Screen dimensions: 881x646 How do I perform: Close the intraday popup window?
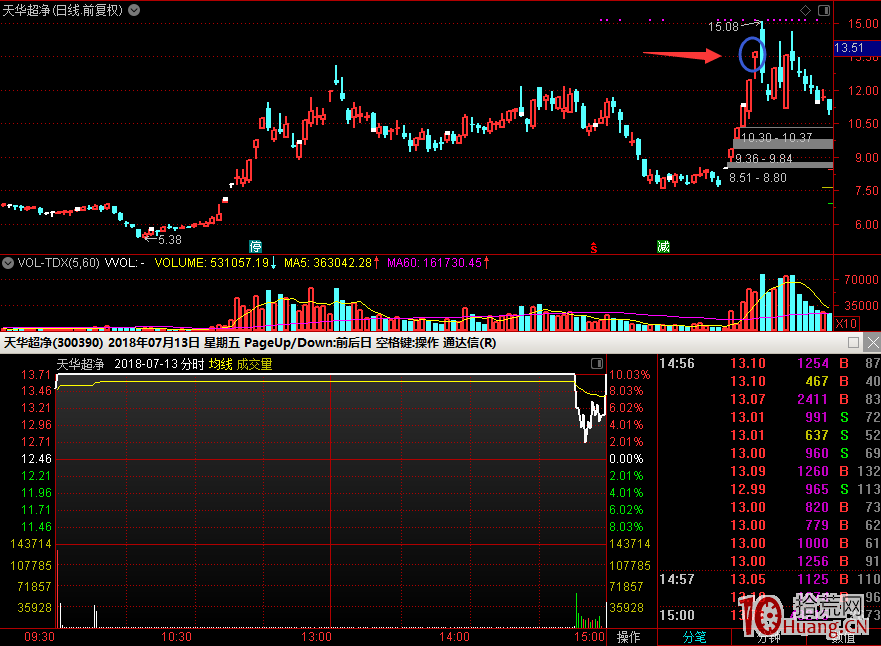coord(873,342)
